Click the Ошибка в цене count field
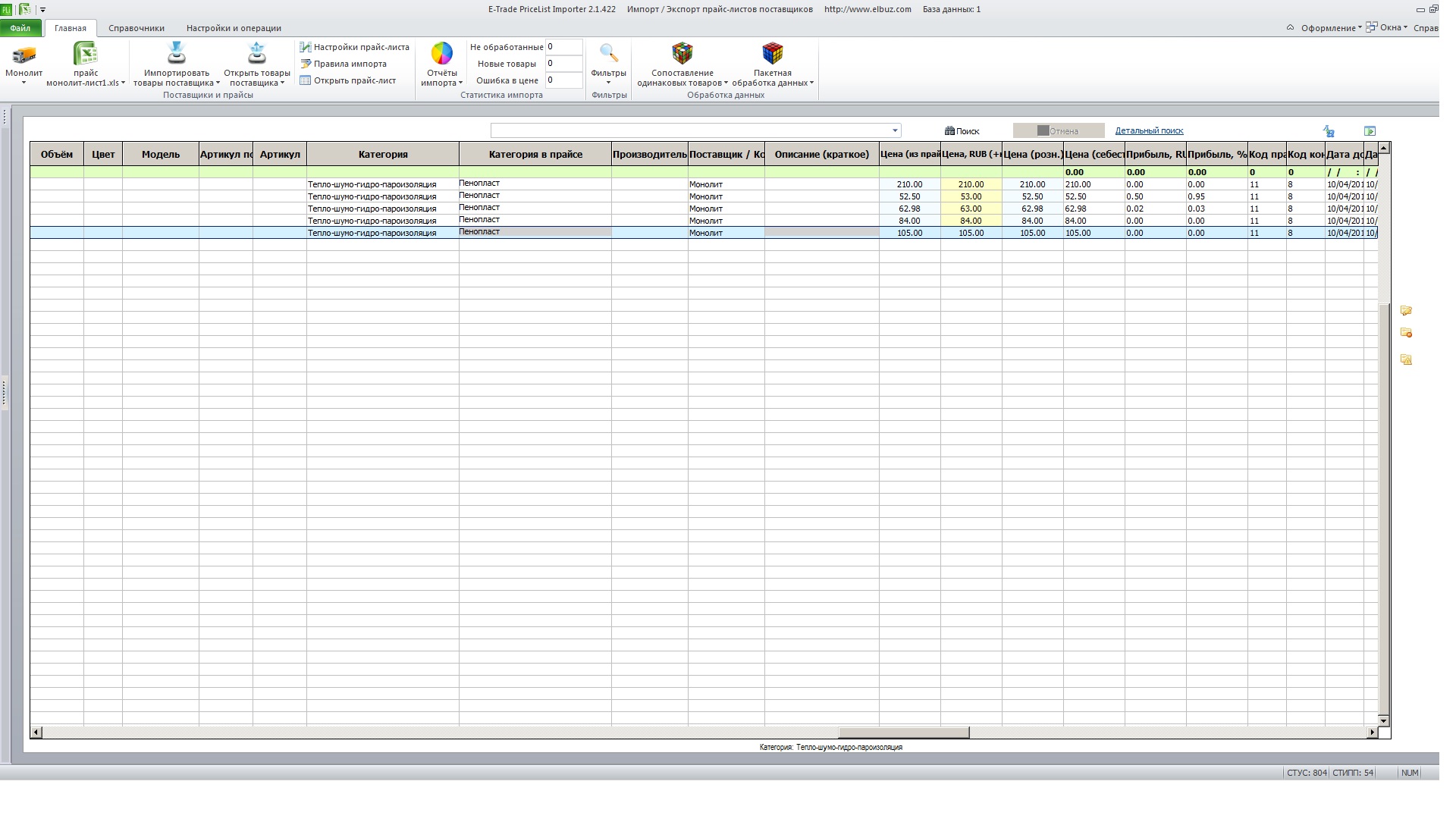The image size is (1456, 819). coord(563,80)
